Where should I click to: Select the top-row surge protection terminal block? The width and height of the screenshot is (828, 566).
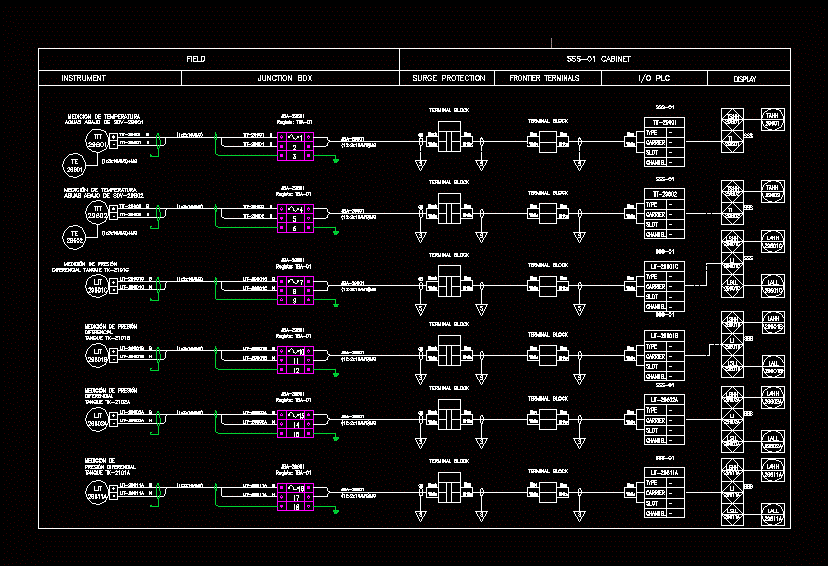point(449,140)
